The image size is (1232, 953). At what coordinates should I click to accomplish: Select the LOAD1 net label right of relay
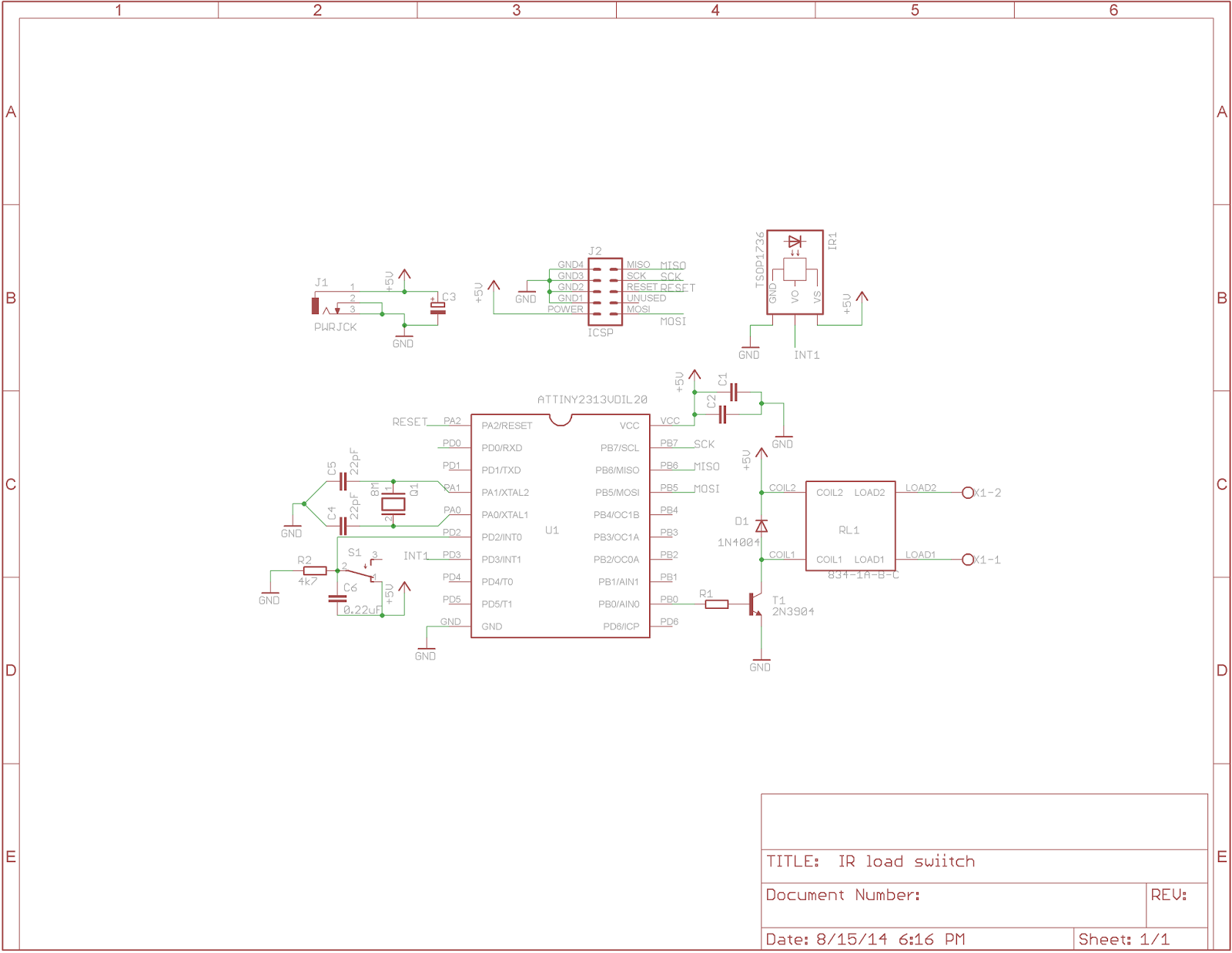[x=921, y=554]
